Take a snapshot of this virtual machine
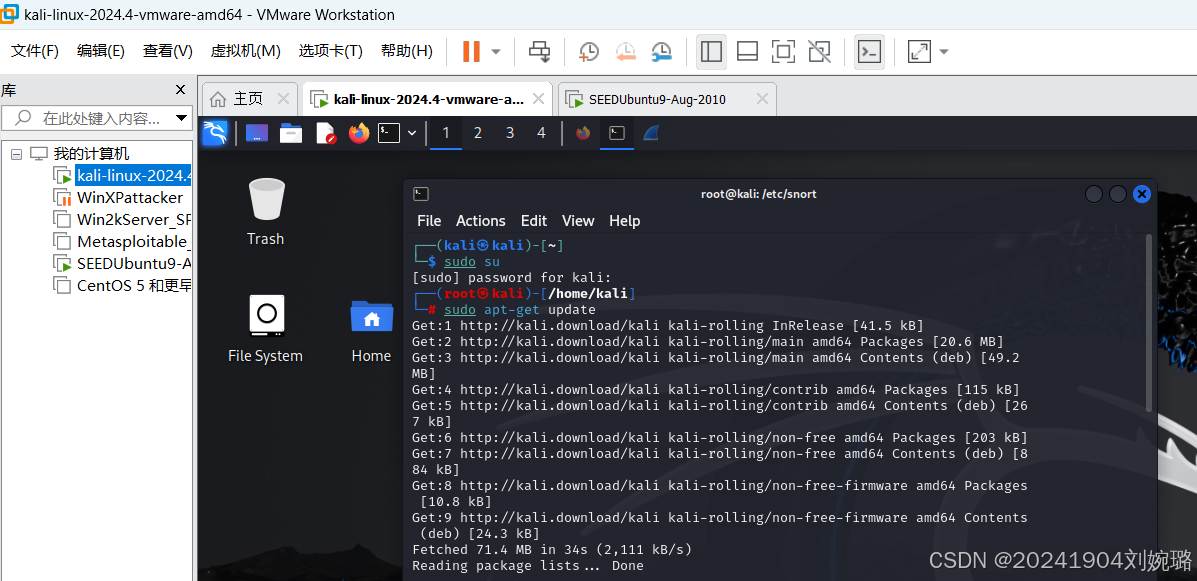The width and height of the screenshot is (1197, 581). coord(589,51)
